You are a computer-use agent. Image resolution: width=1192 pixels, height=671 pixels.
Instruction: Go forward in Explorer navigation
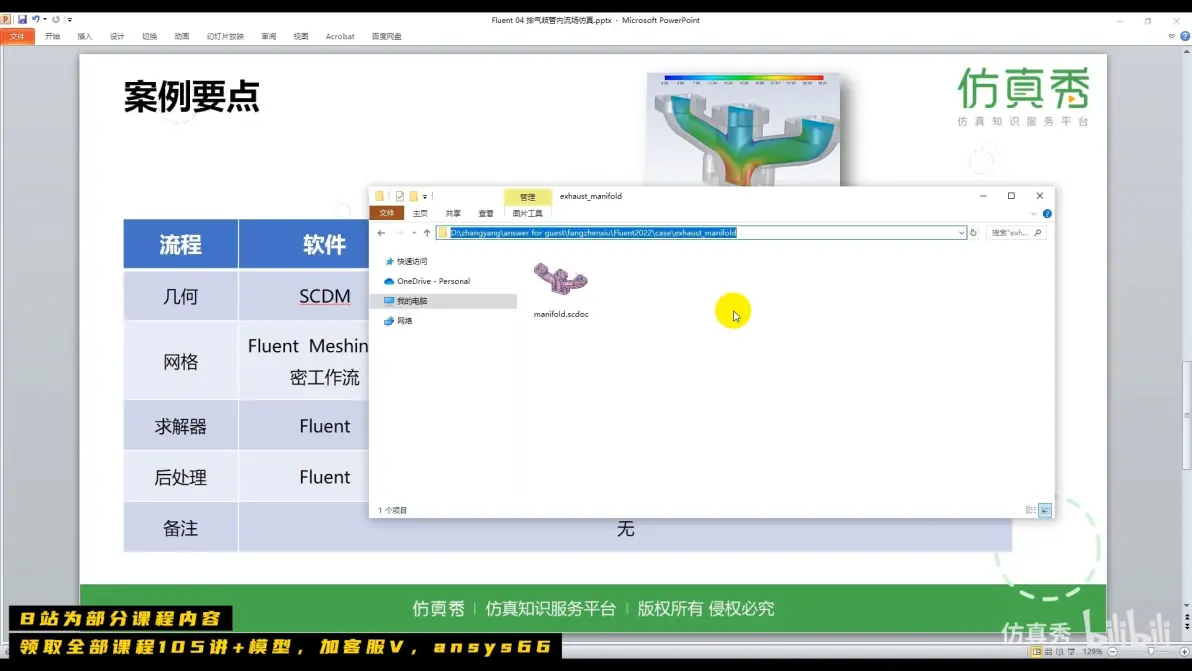[399, 233]
